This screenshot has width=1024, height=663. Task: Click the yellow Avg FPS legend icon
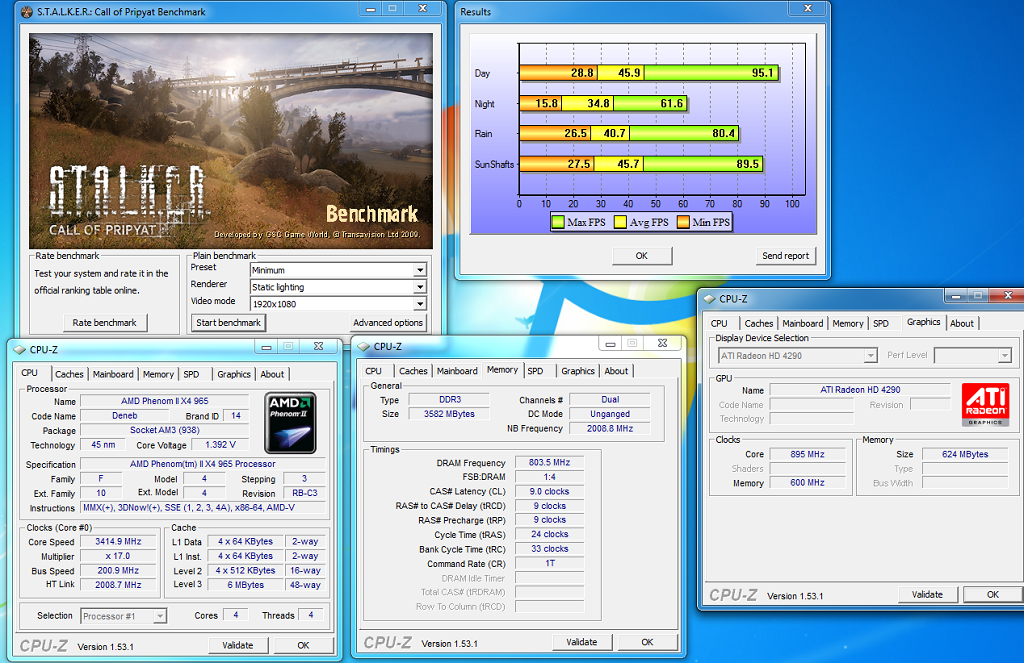(619, 222)
